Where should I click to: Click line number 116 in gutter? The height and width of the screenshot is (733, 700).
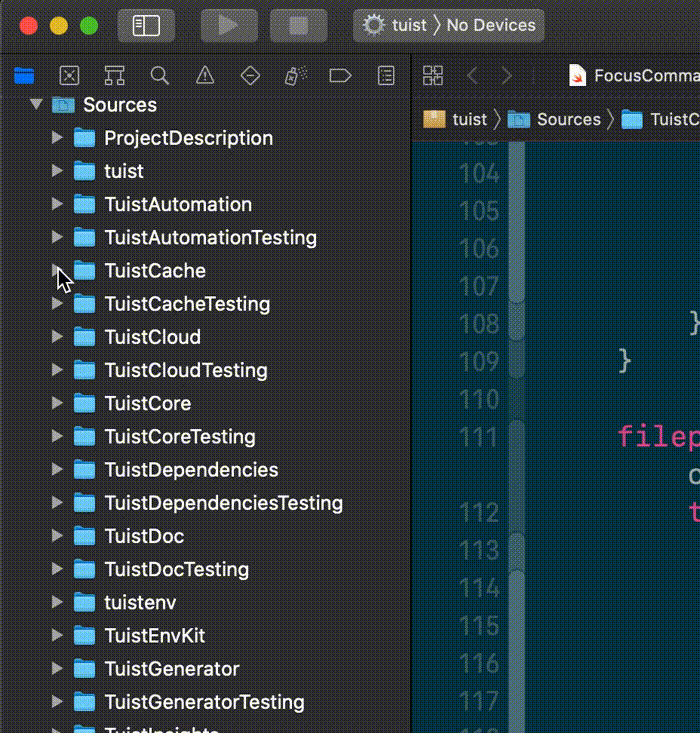pyautogui.click(x=479, y=664)
